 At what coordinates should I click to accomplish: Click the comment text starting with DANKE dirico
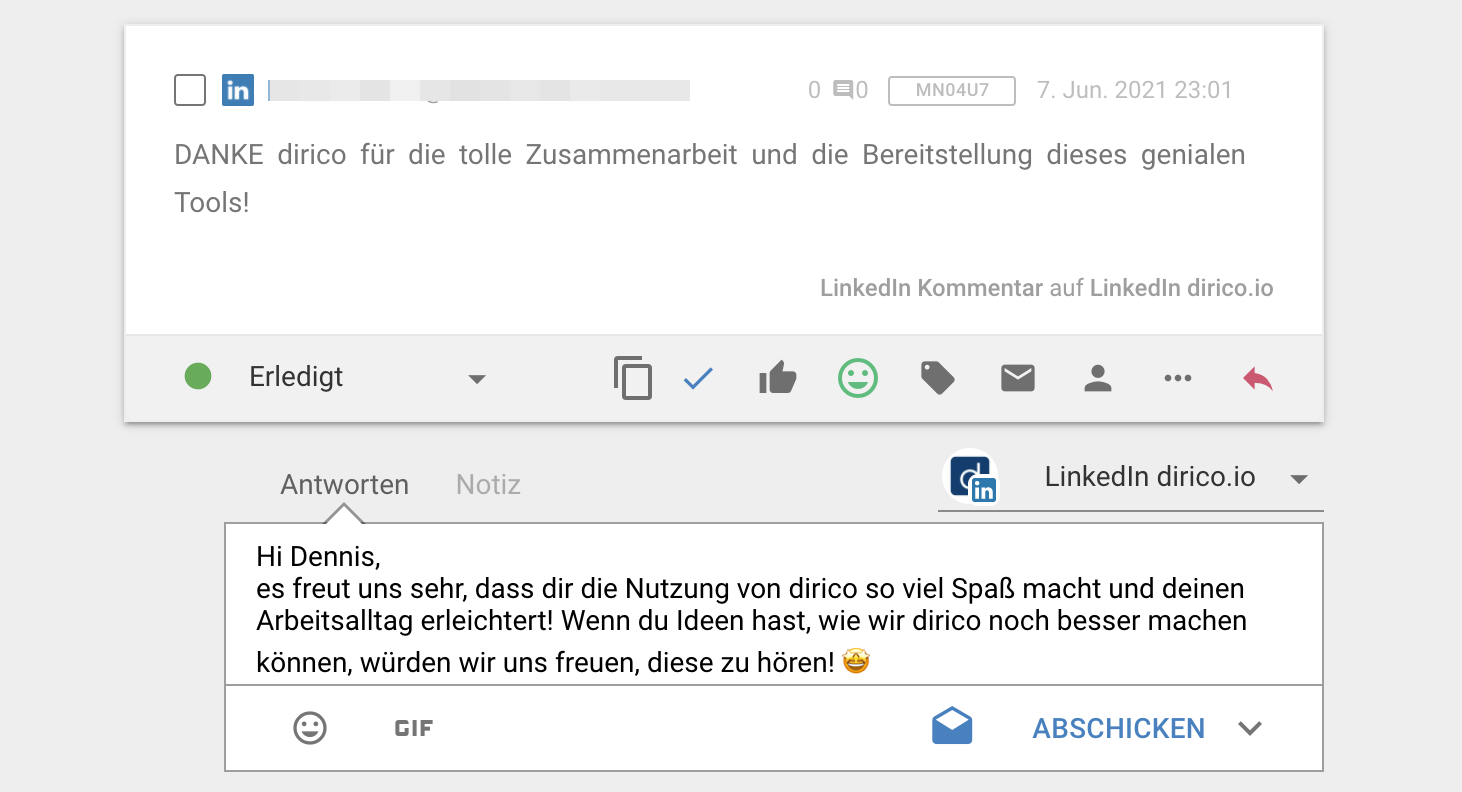pos(709,178)
